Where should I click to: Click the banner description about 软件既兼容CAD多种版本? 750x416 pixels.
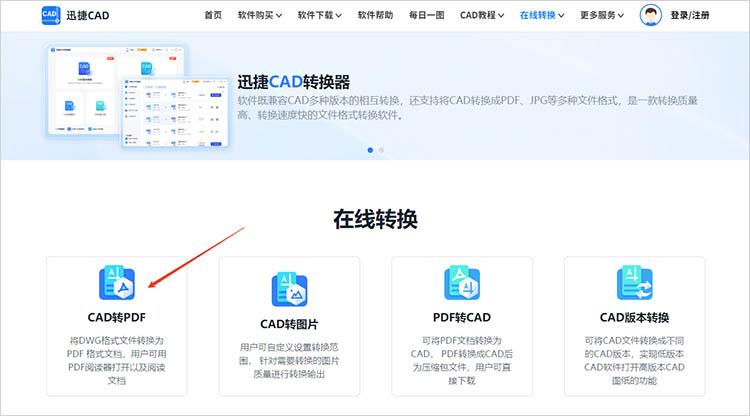(468, 108)
